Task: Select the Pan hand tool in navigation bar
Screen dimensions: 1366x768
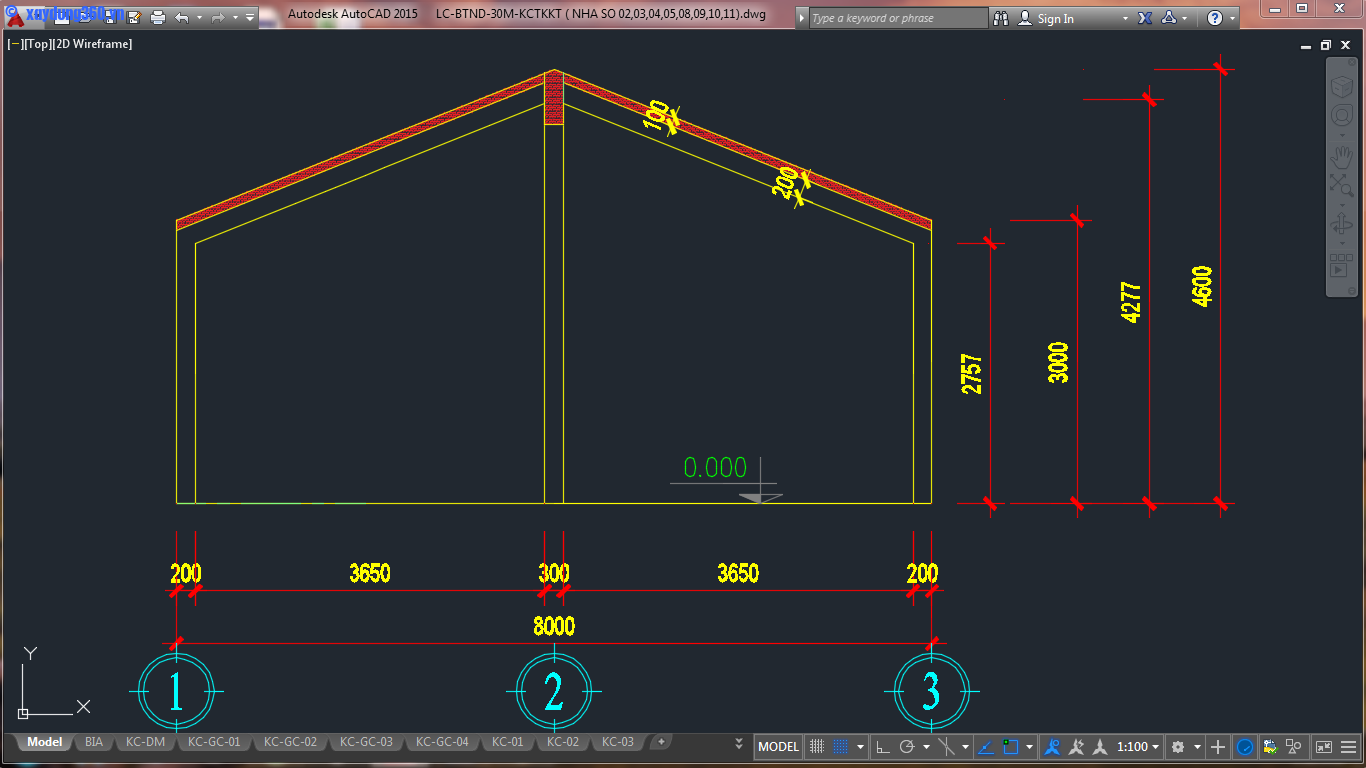Action: pyautogui.click(x=1341, y=157)
